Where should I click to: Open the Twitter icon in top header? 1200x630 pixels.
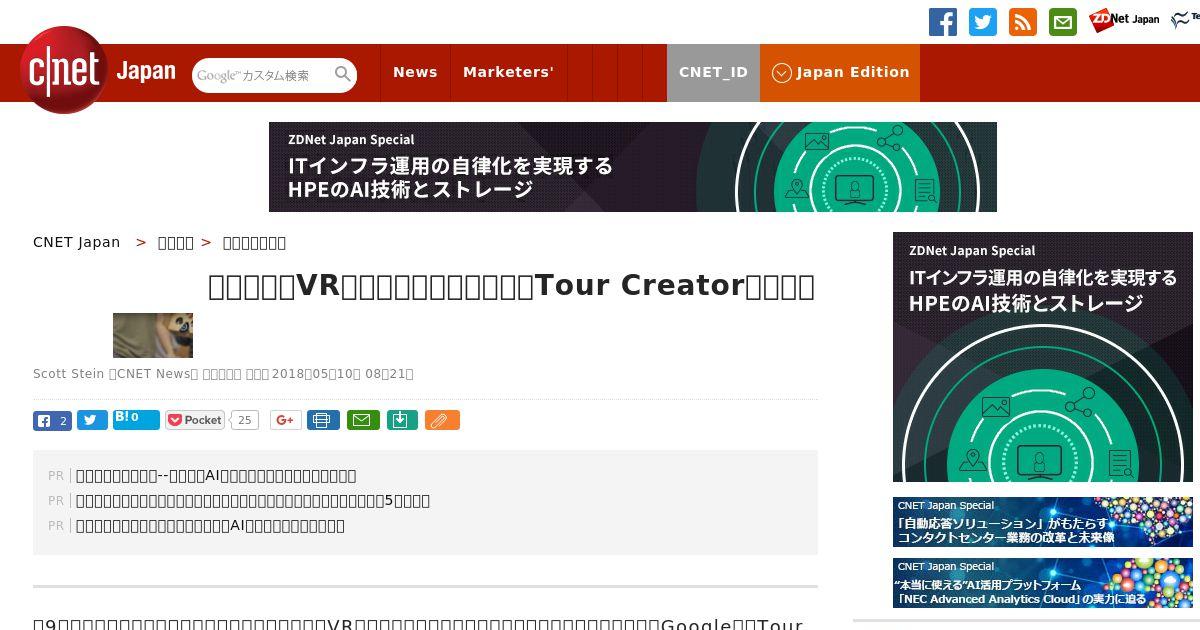pos(983,22)
